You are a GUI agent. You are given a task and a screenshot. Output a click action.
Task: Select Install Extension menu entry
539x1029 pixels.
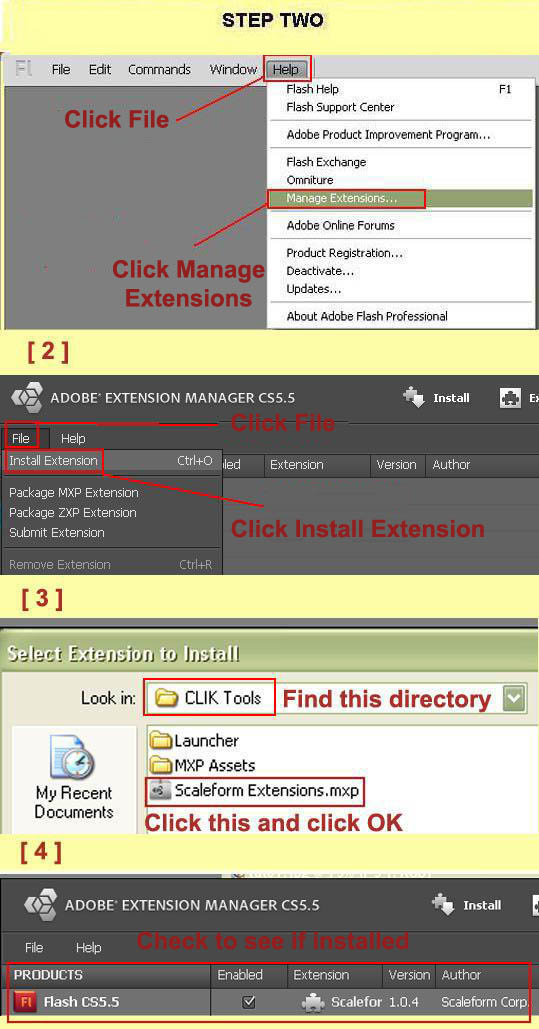coord(53,461)
